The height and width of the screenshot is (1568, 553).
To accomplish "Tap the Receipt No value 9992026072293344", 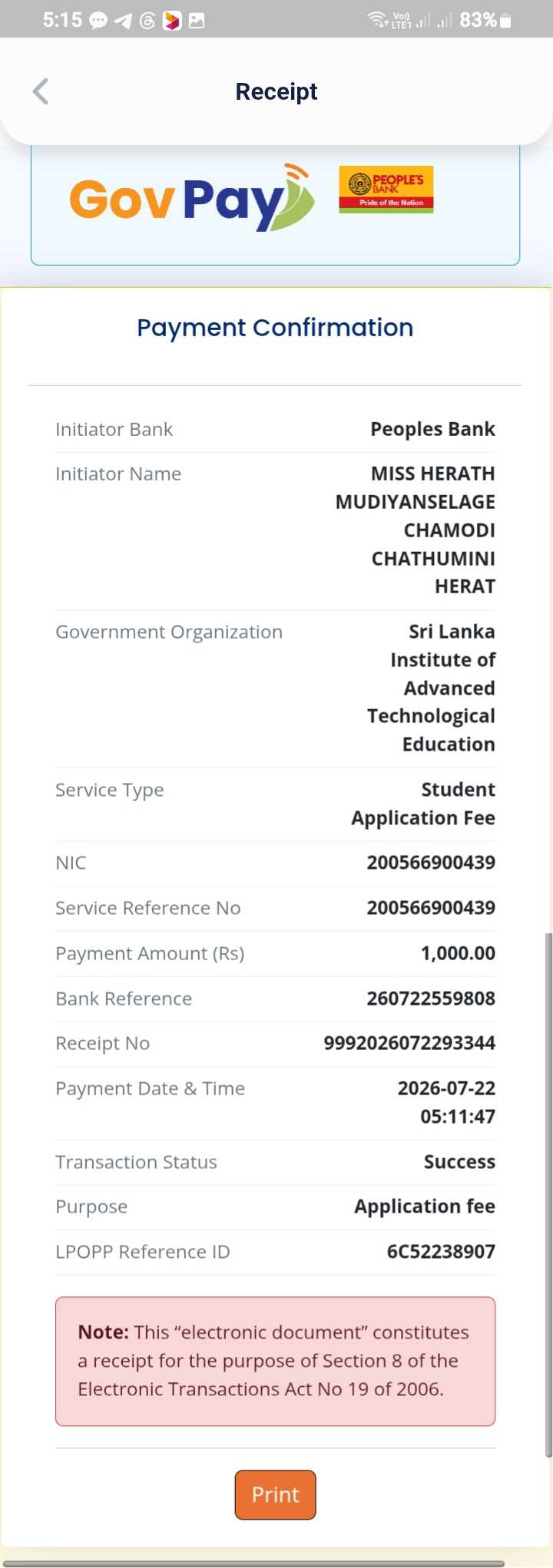I will pyautogui.click(x=409, y=1043).
